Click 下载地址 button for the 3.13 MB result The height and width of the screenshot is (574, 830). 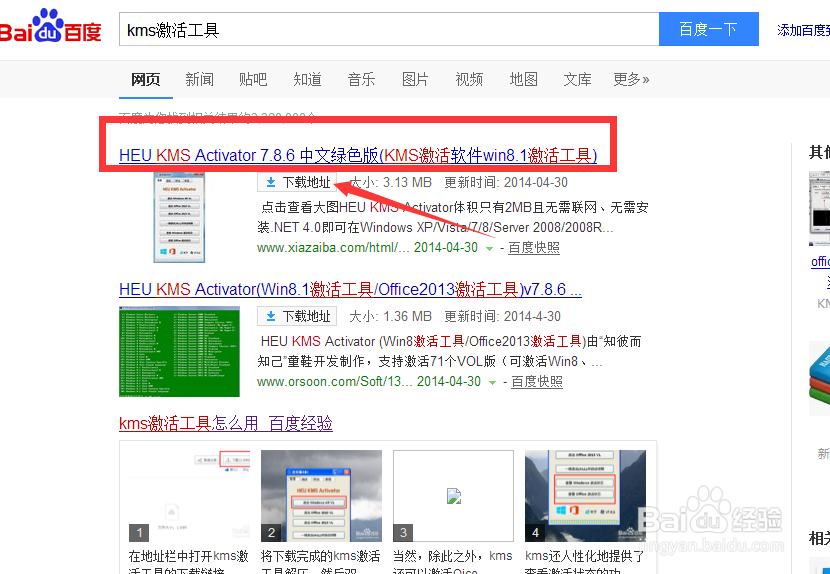point(297,182)
